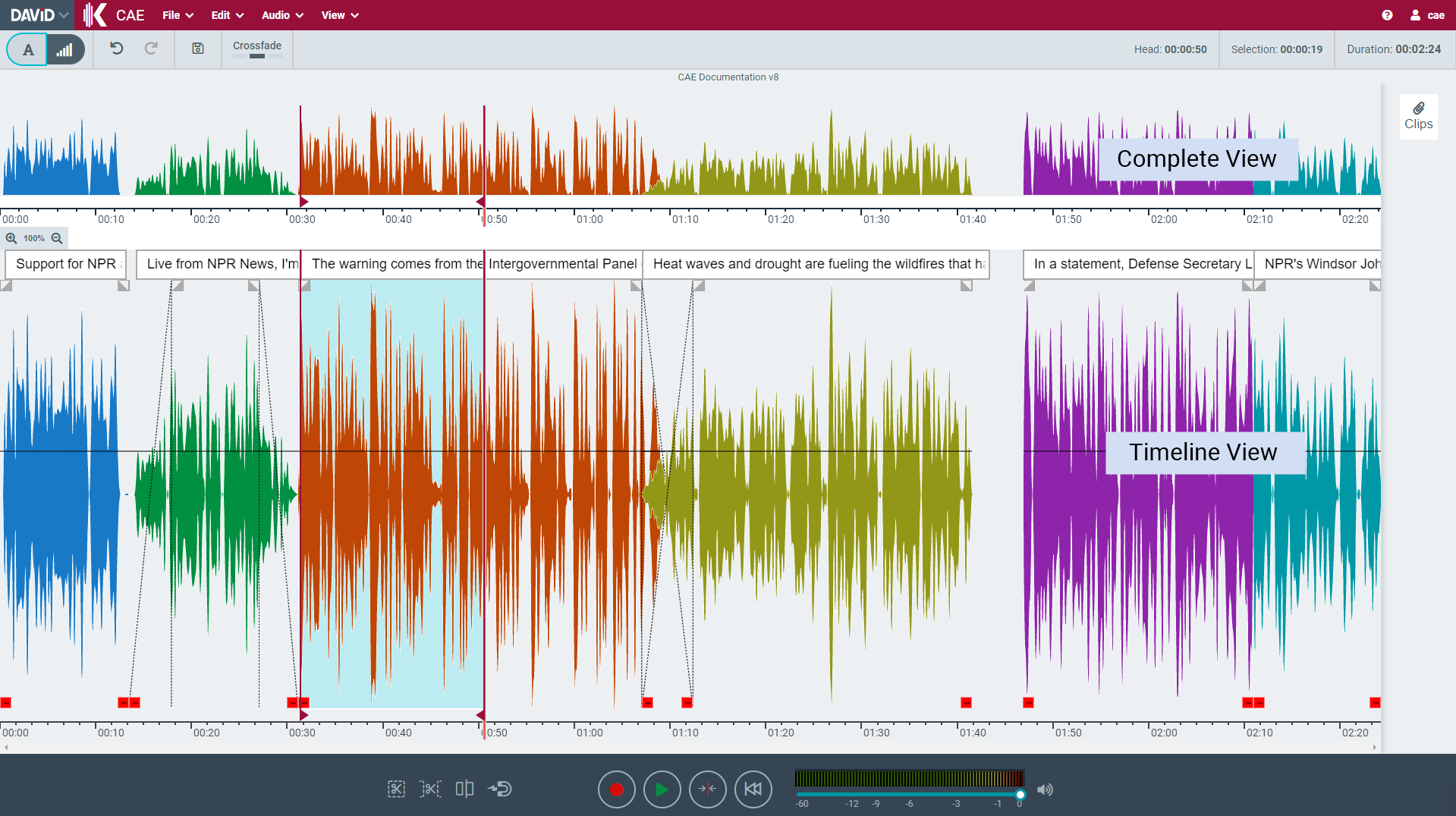Click the 'Heat waves and drought' transcript label

816,264
